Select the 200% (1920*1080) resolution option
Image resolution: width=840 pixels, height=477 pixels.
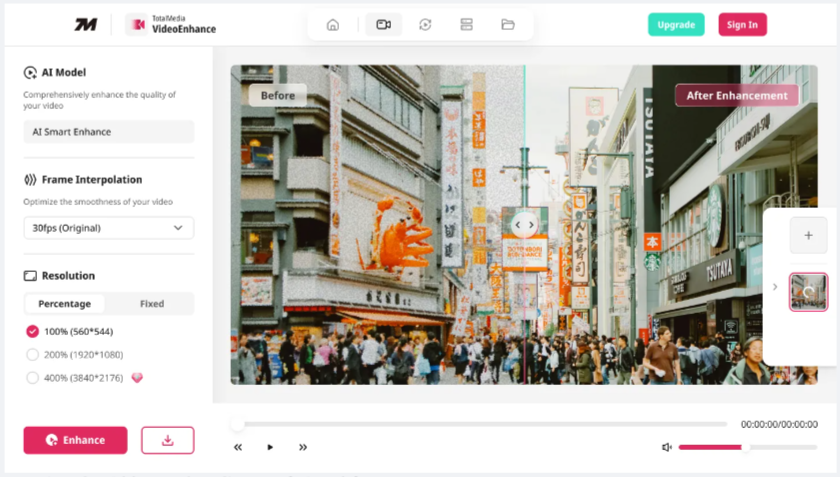[x=33, y=355]
